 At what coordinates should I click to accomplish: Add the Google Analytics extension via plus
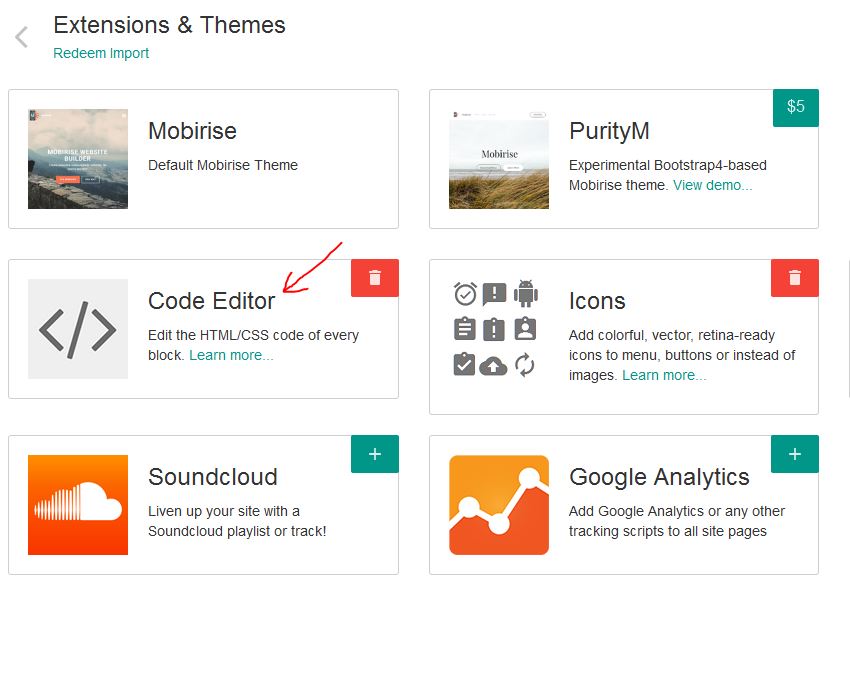[x=795, y=454]
